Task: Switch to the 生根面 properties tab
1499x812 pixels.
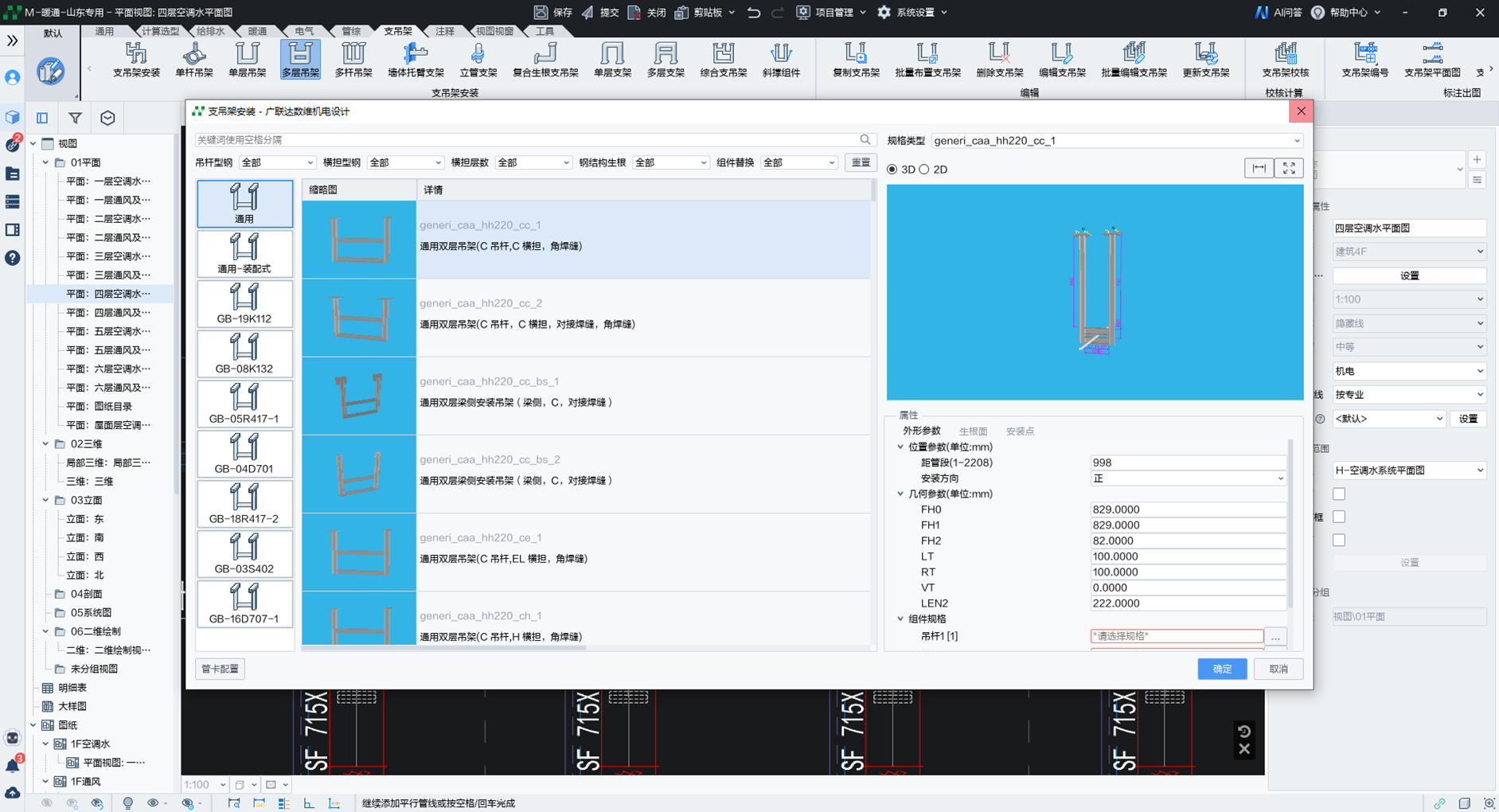Action: coord(973,431)
